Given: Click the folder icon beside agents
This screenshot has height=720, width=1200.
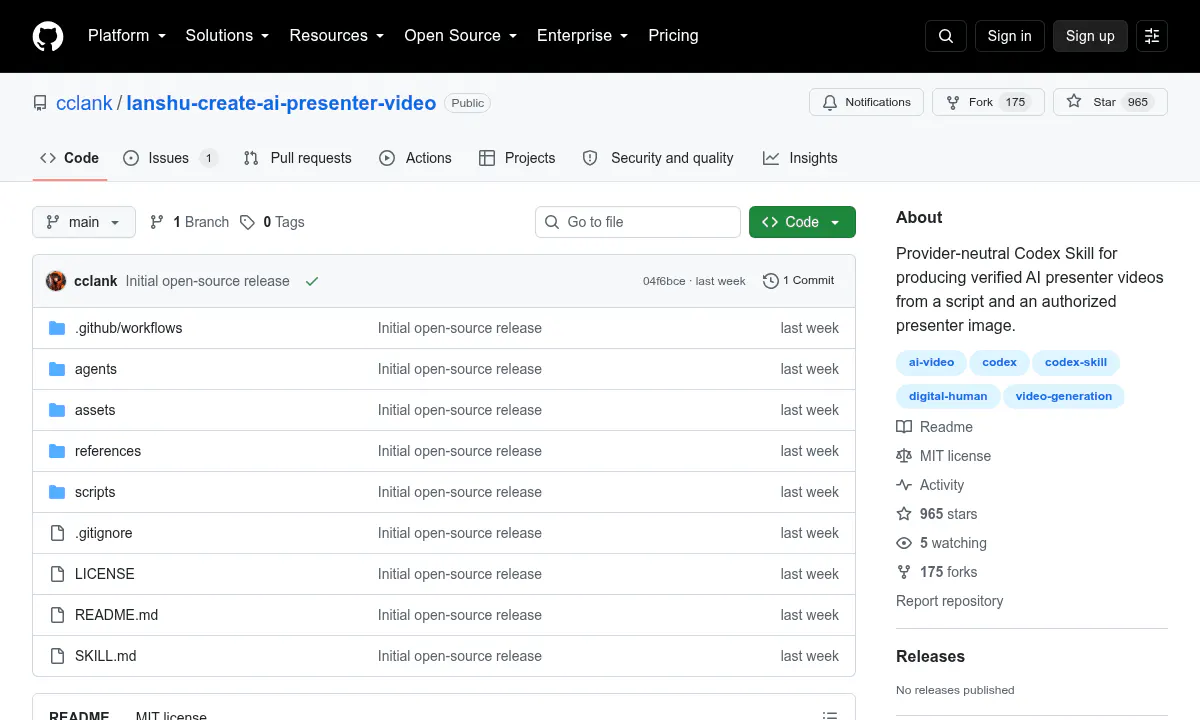Looking at the screenshot, I should pos(57,369).
